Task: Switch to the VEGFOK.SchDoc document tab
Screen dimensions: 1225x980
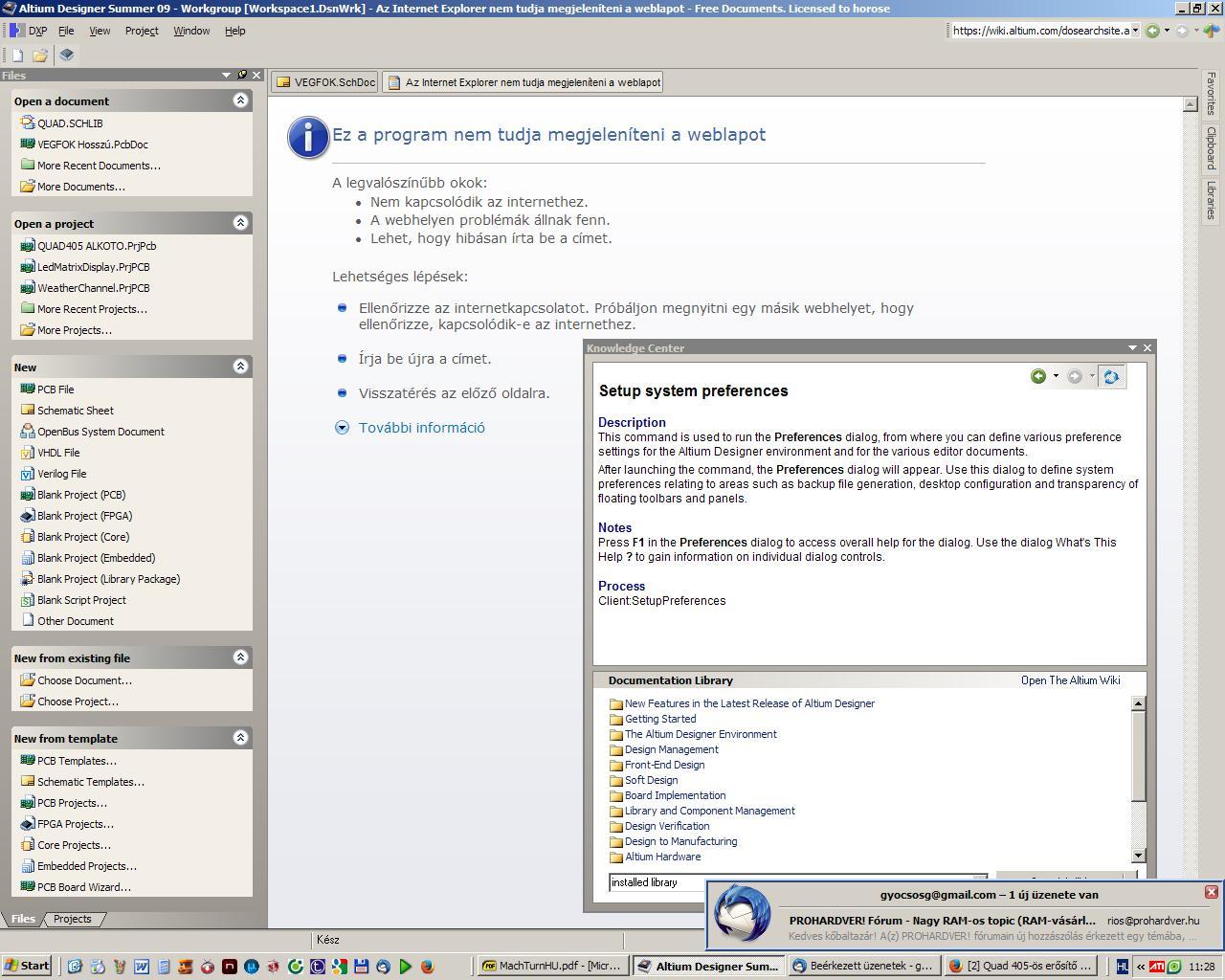Action: (x=324, y=82)
